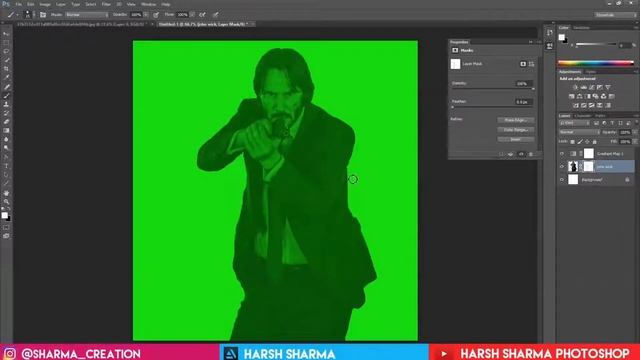The width and height of the screenshot is (640, 360).
Task: Click the Density slider track
Action: (493, 89)
